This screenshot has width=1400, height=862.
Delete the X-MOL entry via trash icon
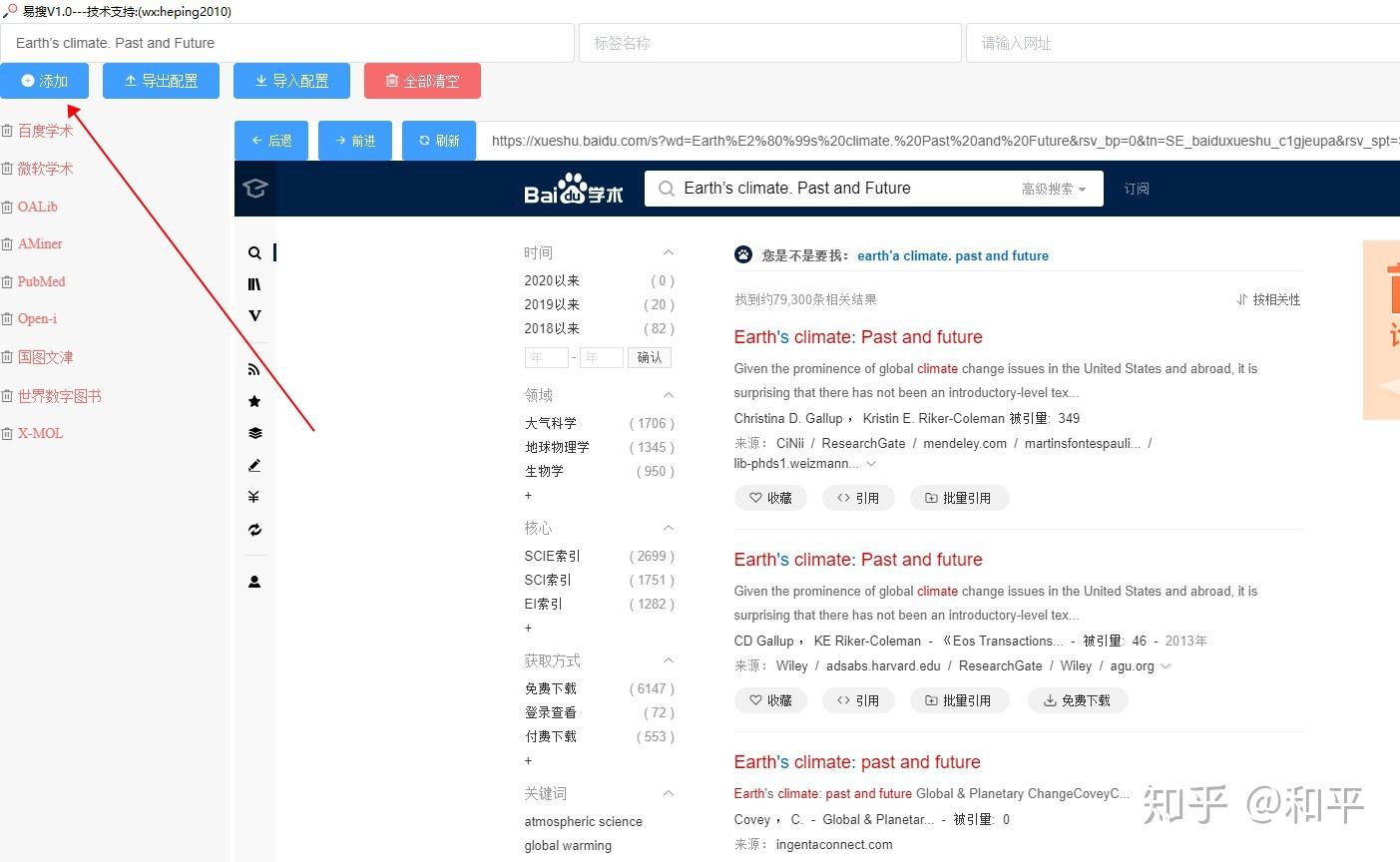click(7, 433)
